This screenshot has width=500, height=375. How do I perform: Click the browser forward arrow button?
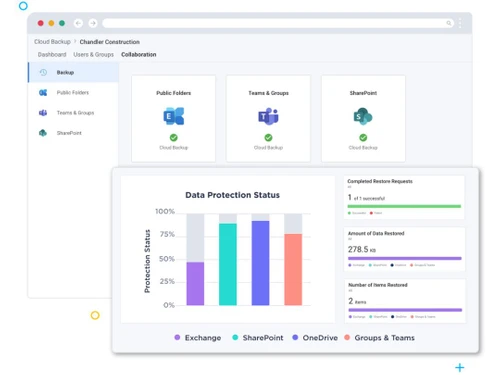pyautogui.click(x=93, y=23)
